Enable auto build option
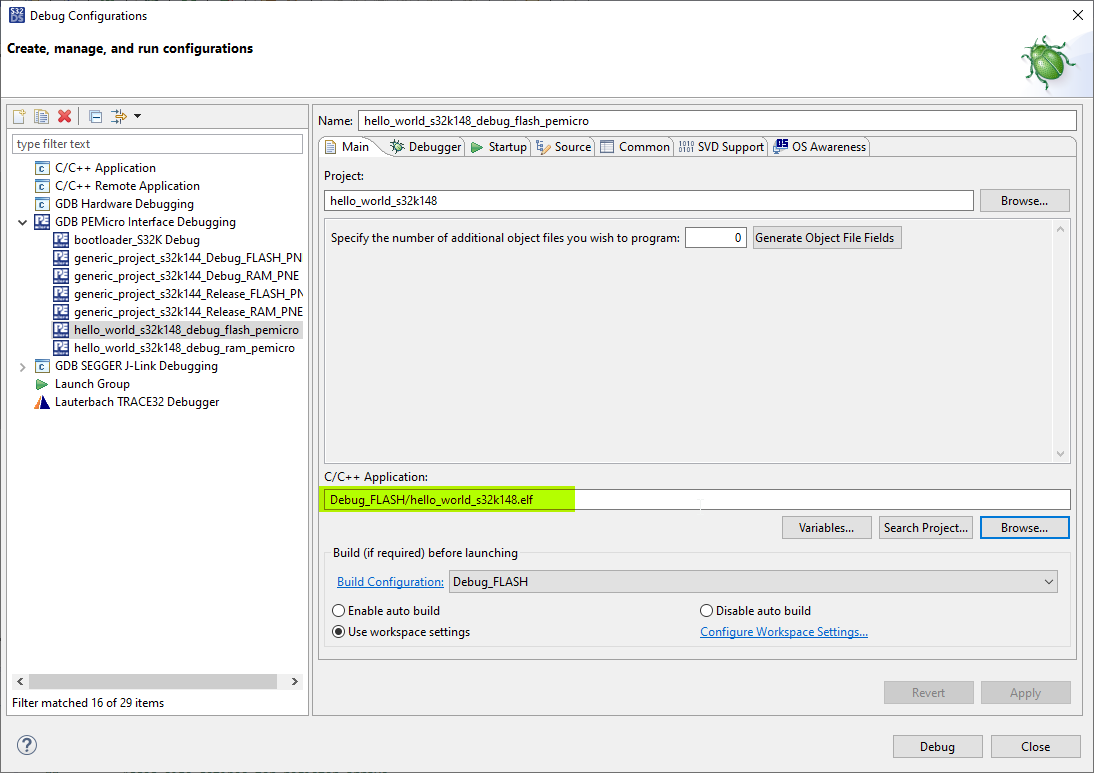The width and height of the screenshot is (1094, 773). tap(338, 610)
